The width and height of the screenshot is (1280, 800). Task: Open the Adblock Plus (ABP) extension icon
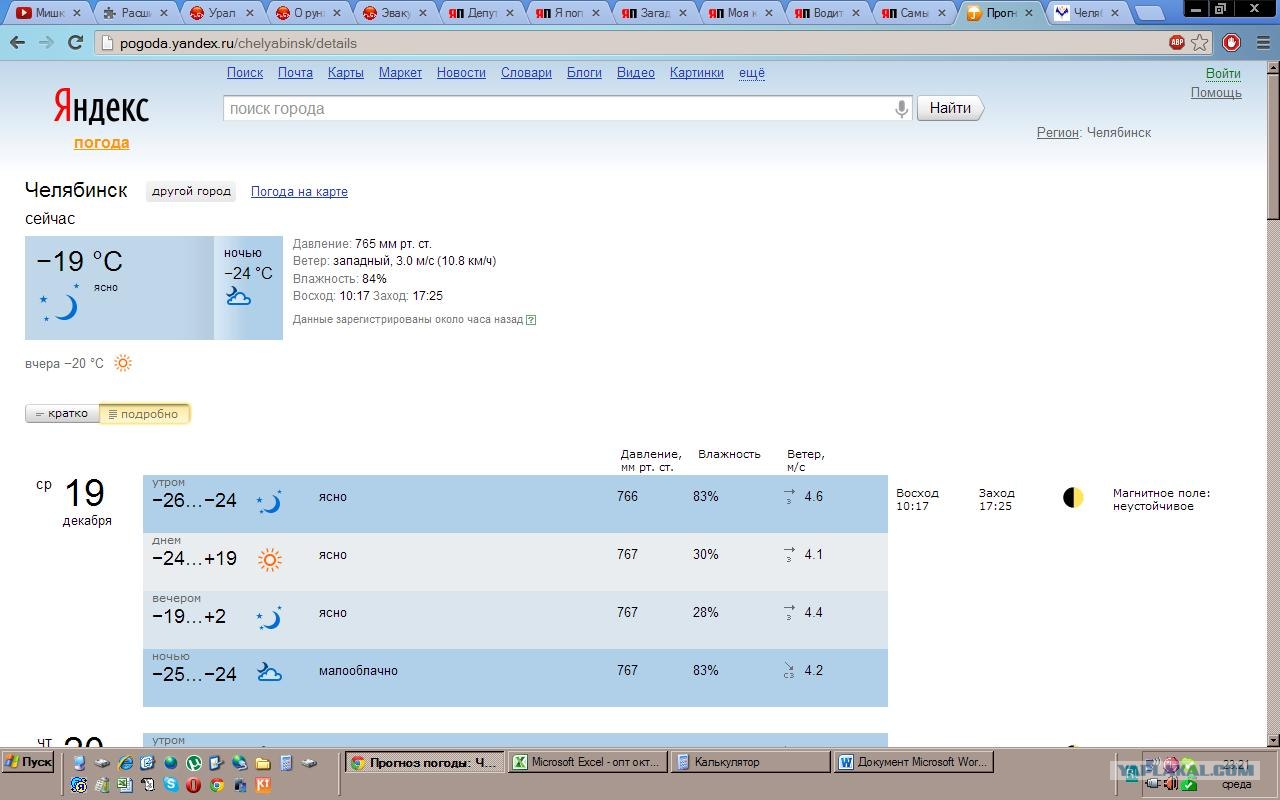point(1177,43)
